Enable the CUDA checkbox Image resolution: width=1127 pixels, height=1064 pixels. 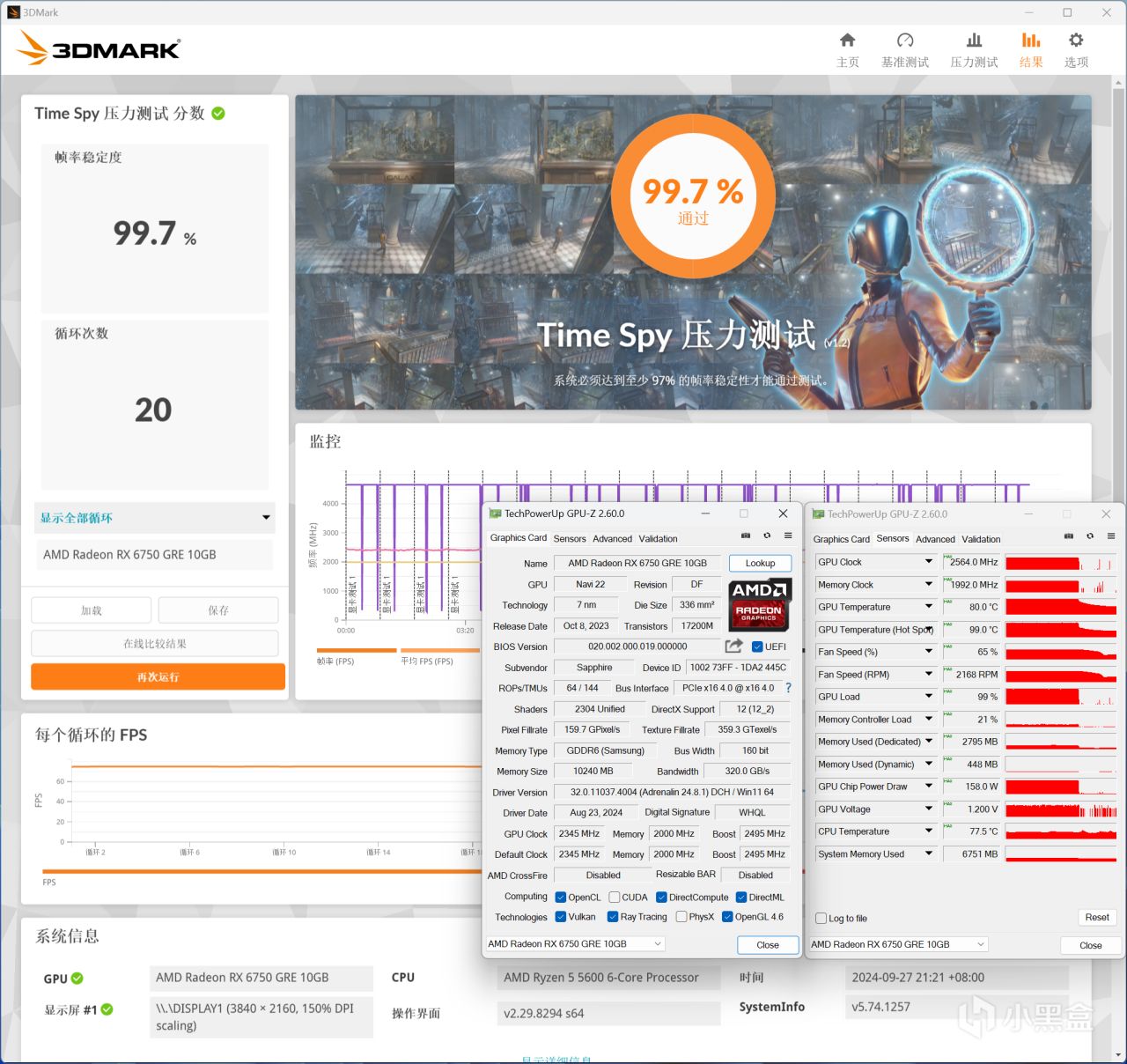pos(615,898)
